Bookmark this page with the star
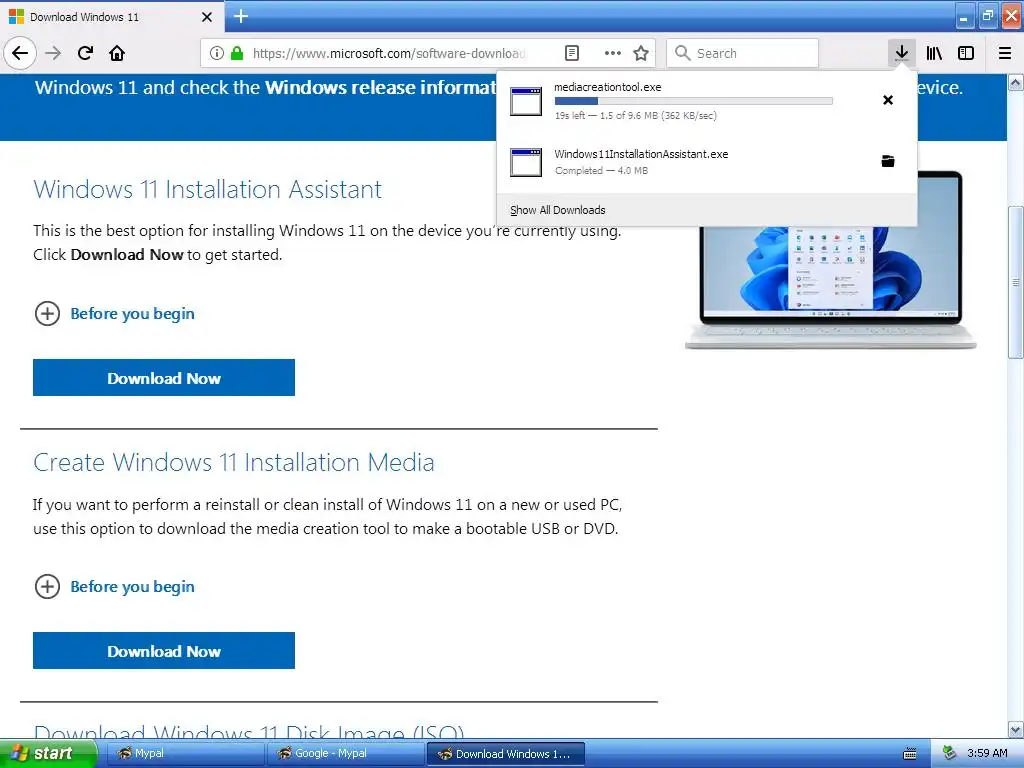The width and height of the screenshot is (1024, 768). pyautogui.click(x=641, y=53)
